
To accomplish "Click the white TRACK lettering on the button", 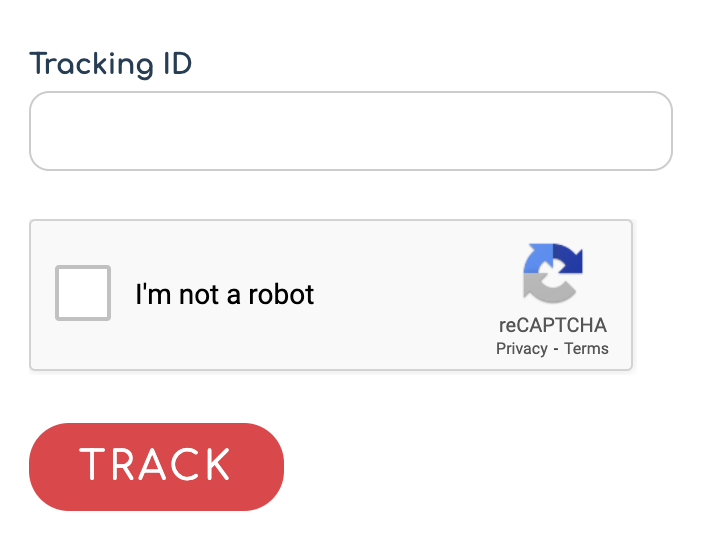I will [x=154, y=464].
